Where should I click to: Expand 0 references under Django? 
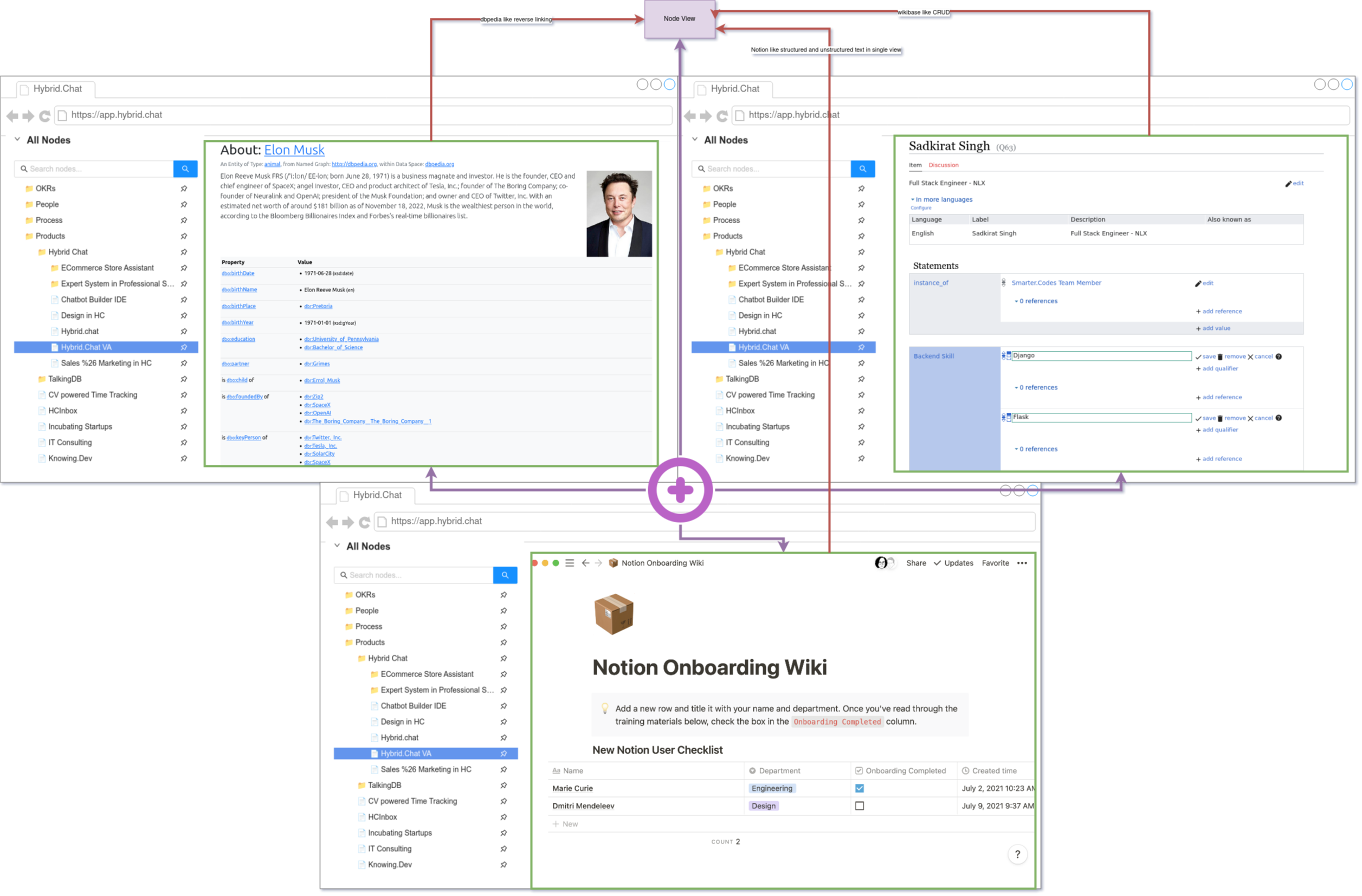pos(1036,388)
